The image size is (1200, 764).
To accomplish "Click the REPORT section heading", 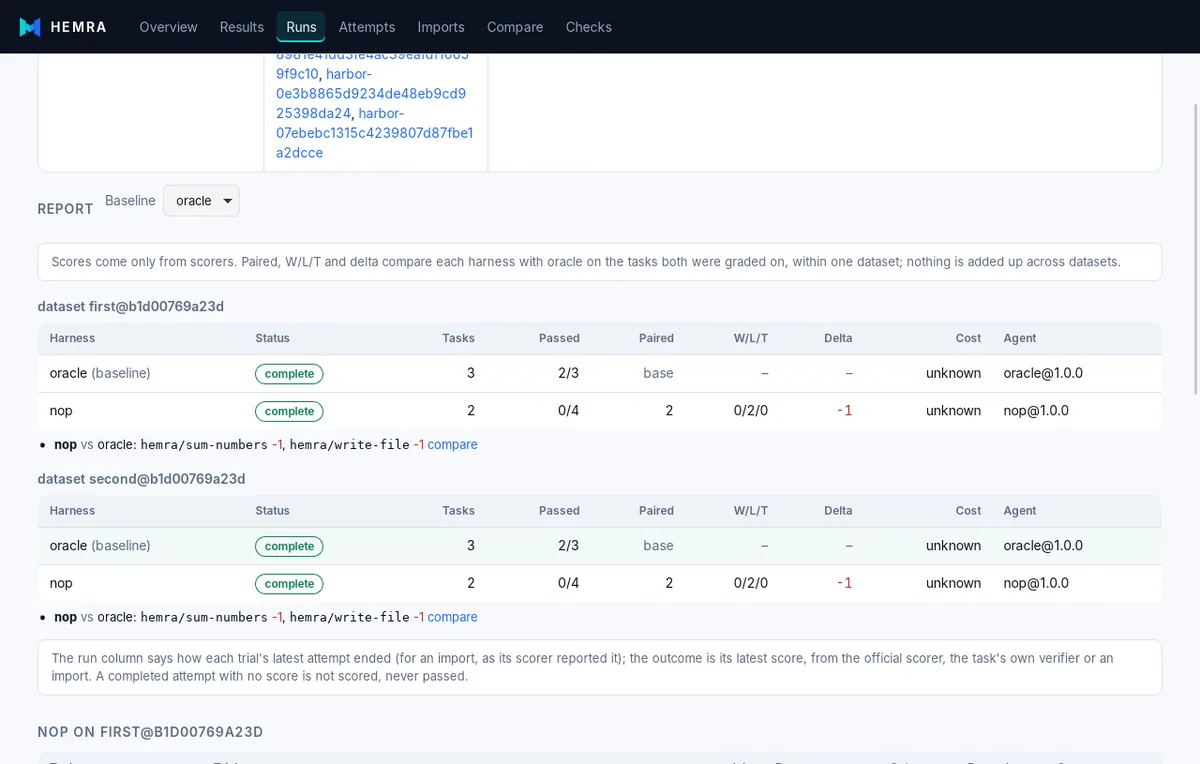I will [x=65, y=209].
